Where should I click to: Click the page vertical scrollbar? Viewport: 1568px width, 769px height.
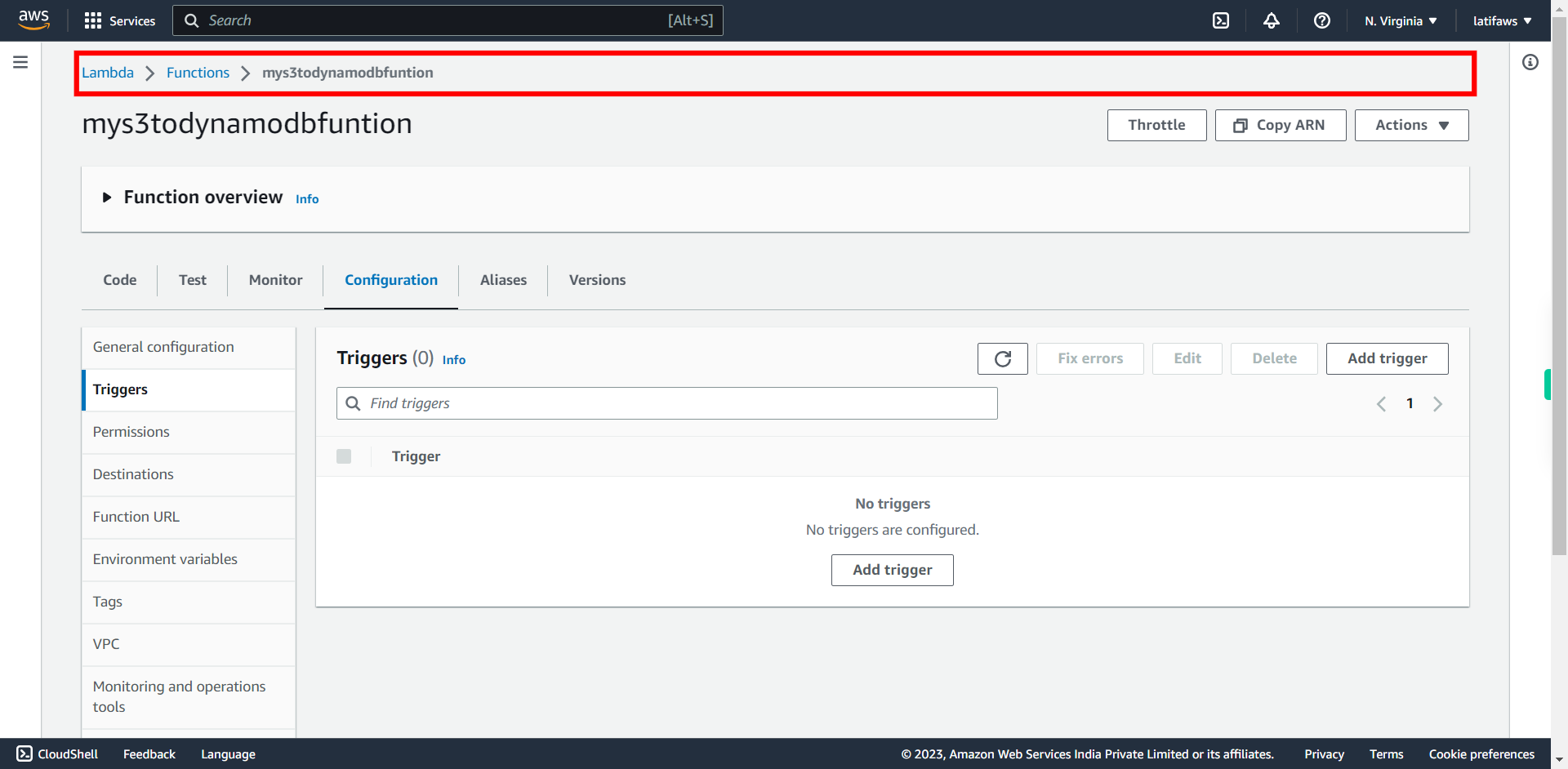point(1559,286)
